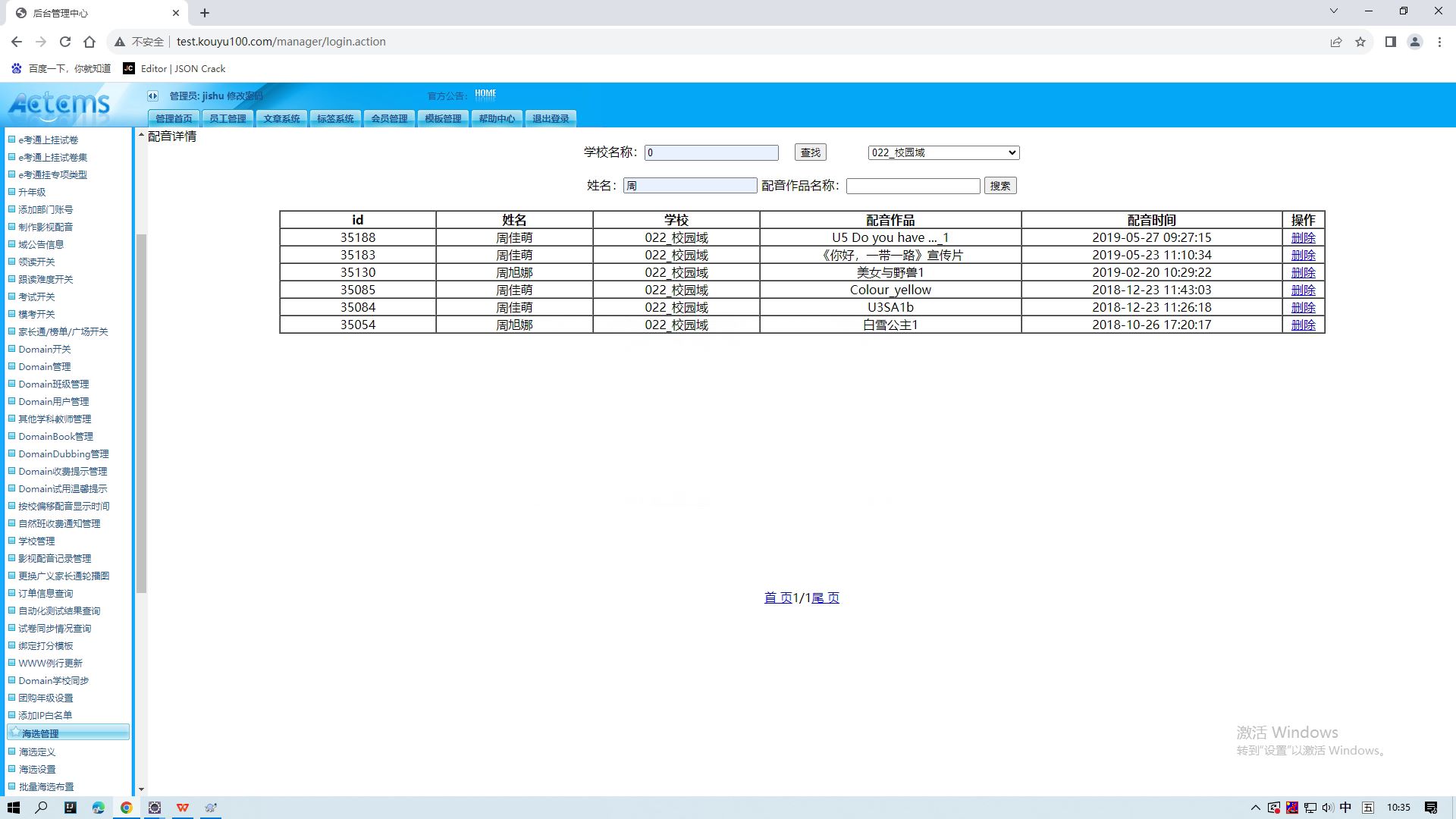Open 学校管理 in the sidebar
This screenshot has width=1456, height=819.
click(36, 541)
